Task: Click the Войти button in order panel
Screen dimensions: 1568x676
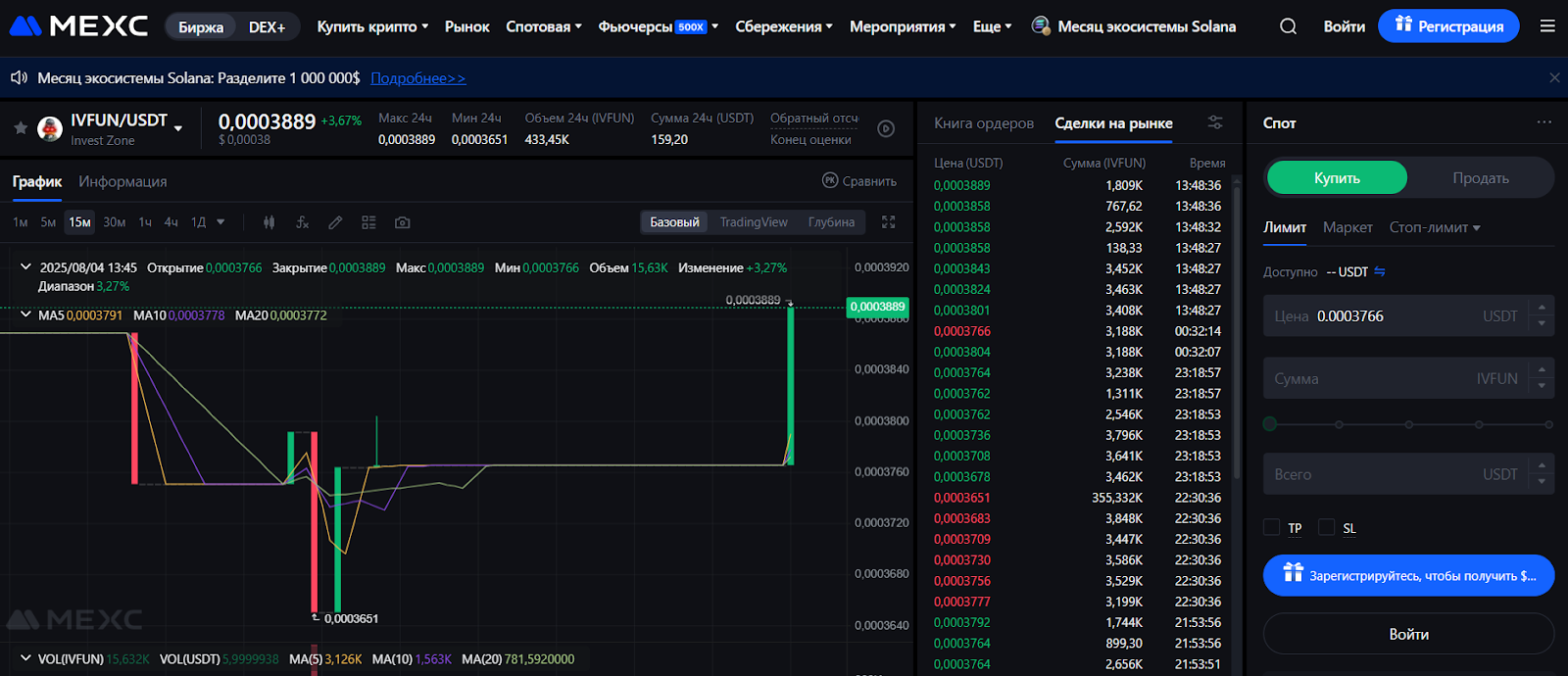Action: 1408,634
